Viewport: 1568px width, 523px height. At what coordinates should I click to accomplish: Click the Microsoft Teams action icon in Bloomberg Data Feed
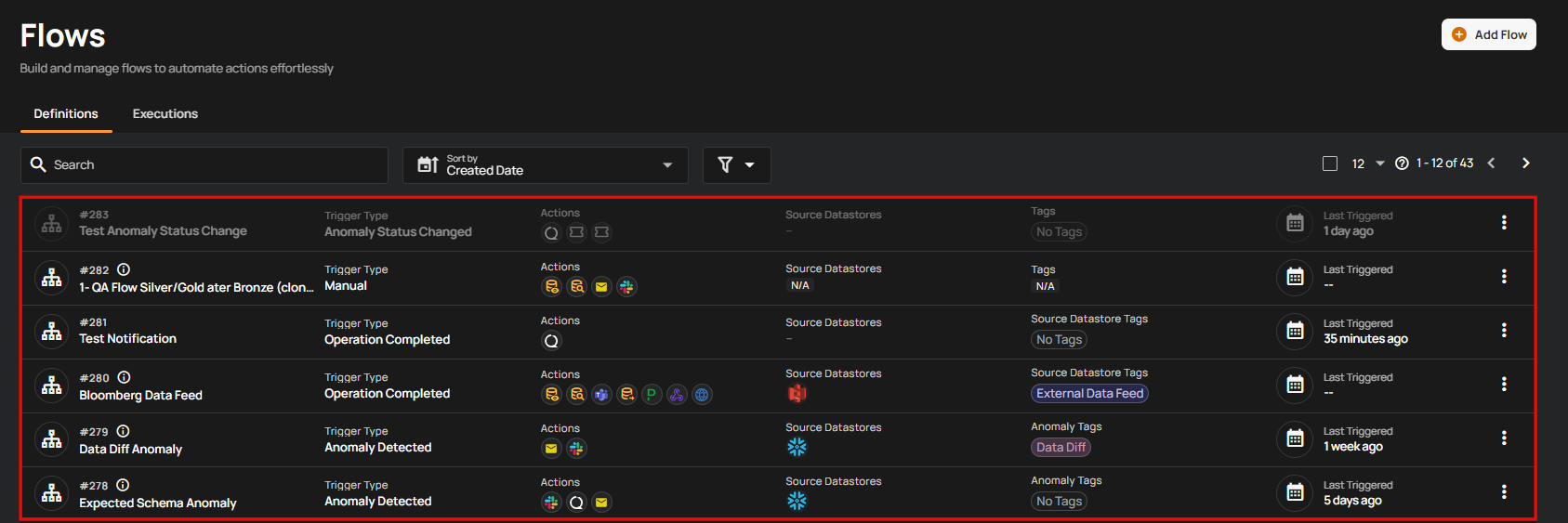[x=601, y=395]
